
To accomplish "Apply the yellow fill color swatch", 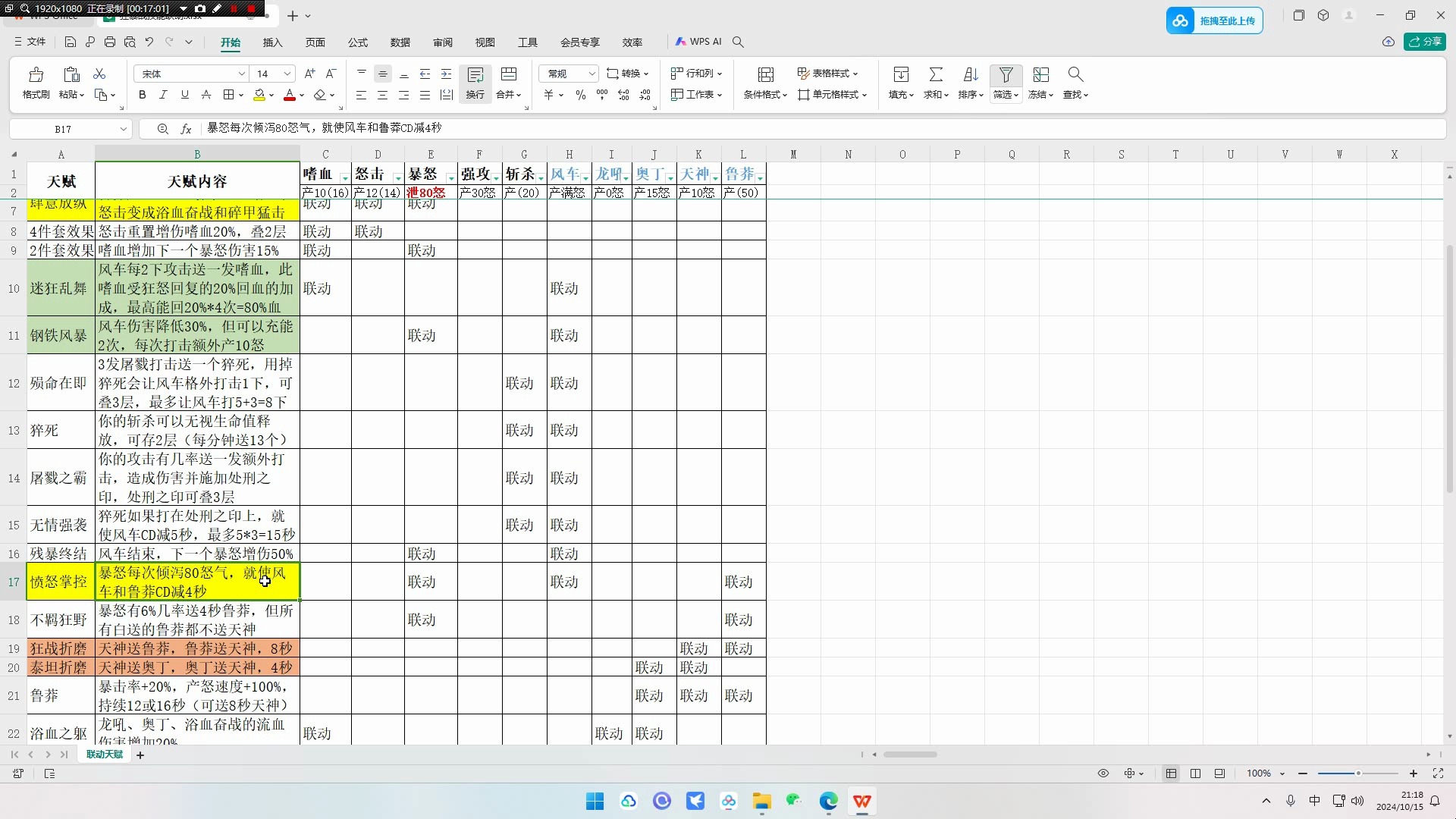I will 259,95.
